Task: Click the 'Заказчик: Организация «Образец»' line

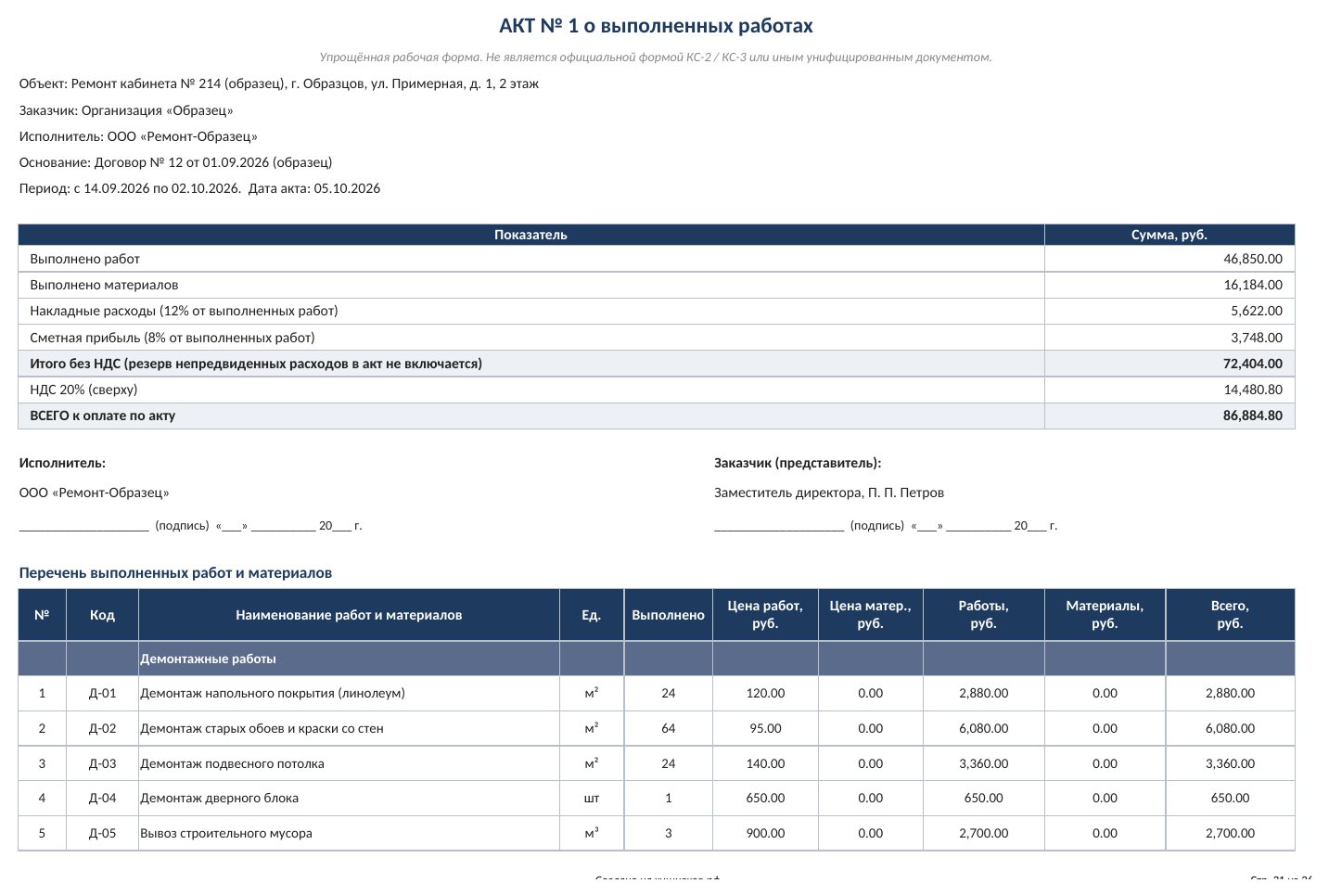Action: tap(126, 110)
